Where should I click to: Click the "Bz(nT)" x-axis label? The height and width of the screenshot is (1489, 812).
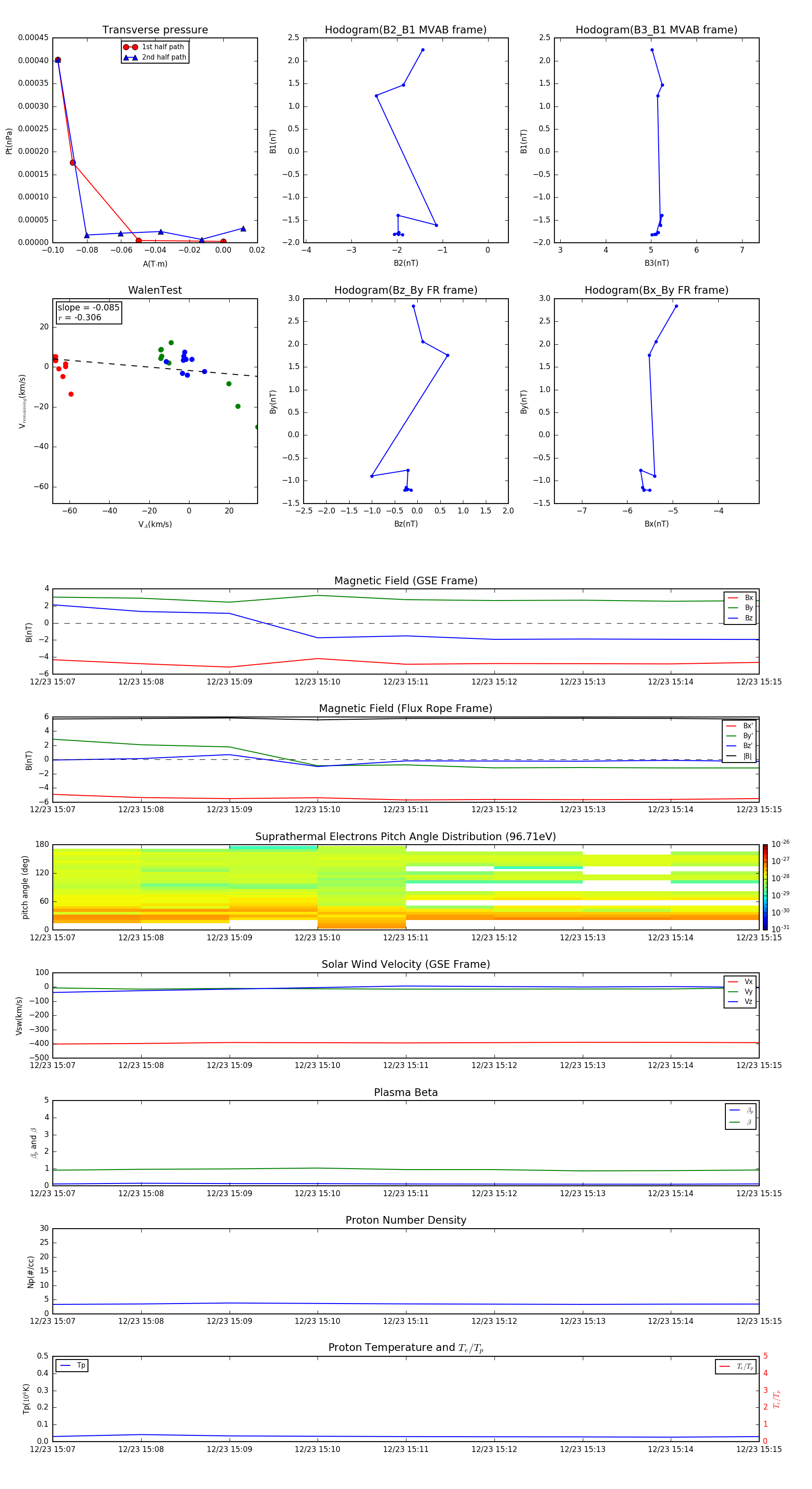[406, 524]
